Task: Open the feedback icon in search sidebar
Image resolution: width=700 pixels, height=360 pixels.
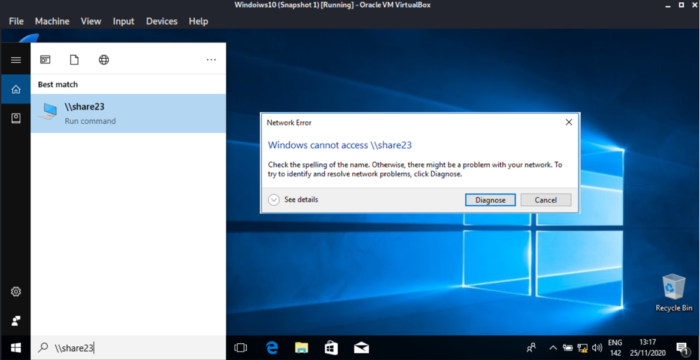Action: pyautogui.click(x=16, y=321)
